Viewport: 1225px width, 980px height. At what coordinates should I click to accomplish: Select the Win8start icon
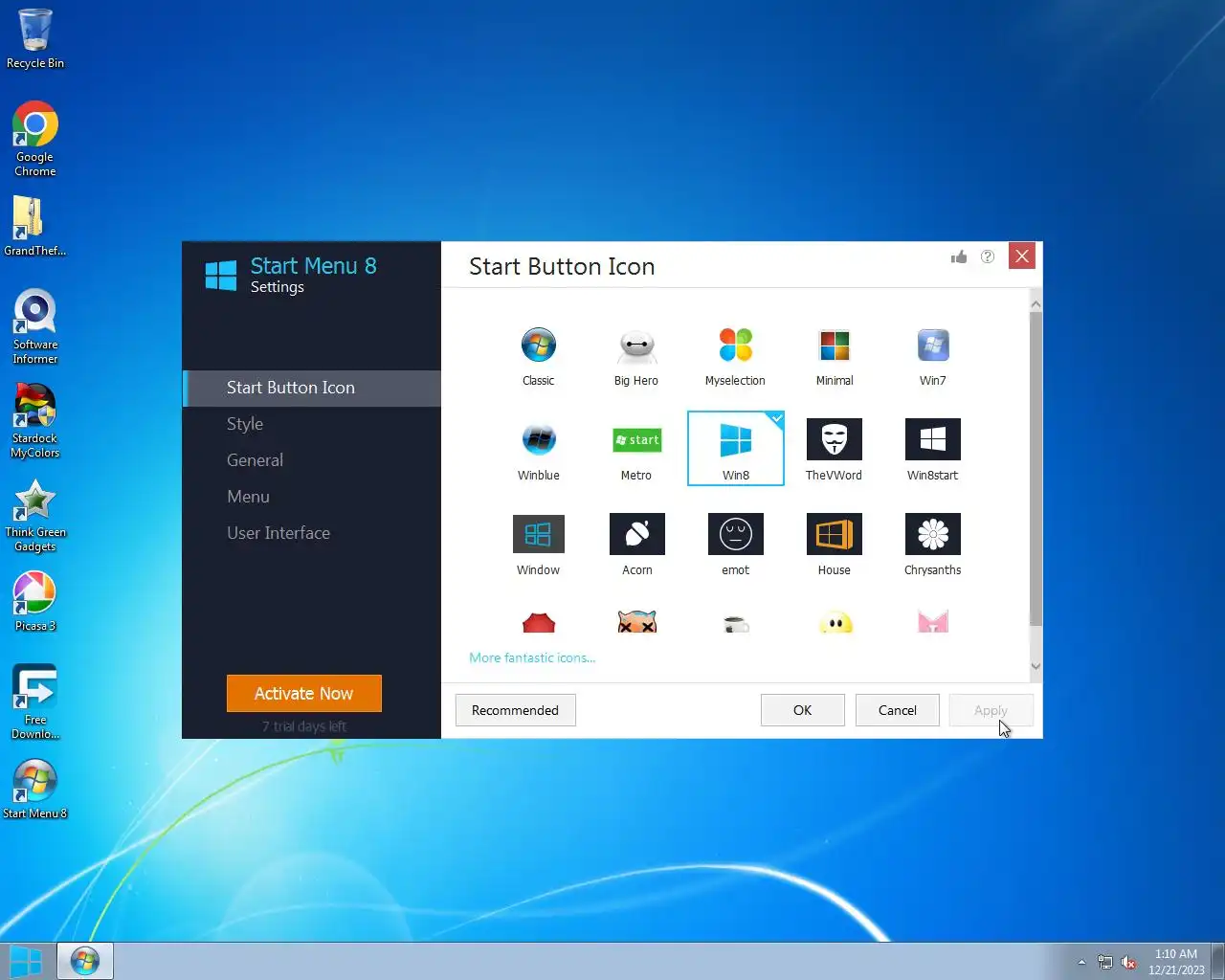(x=933, y=450)
